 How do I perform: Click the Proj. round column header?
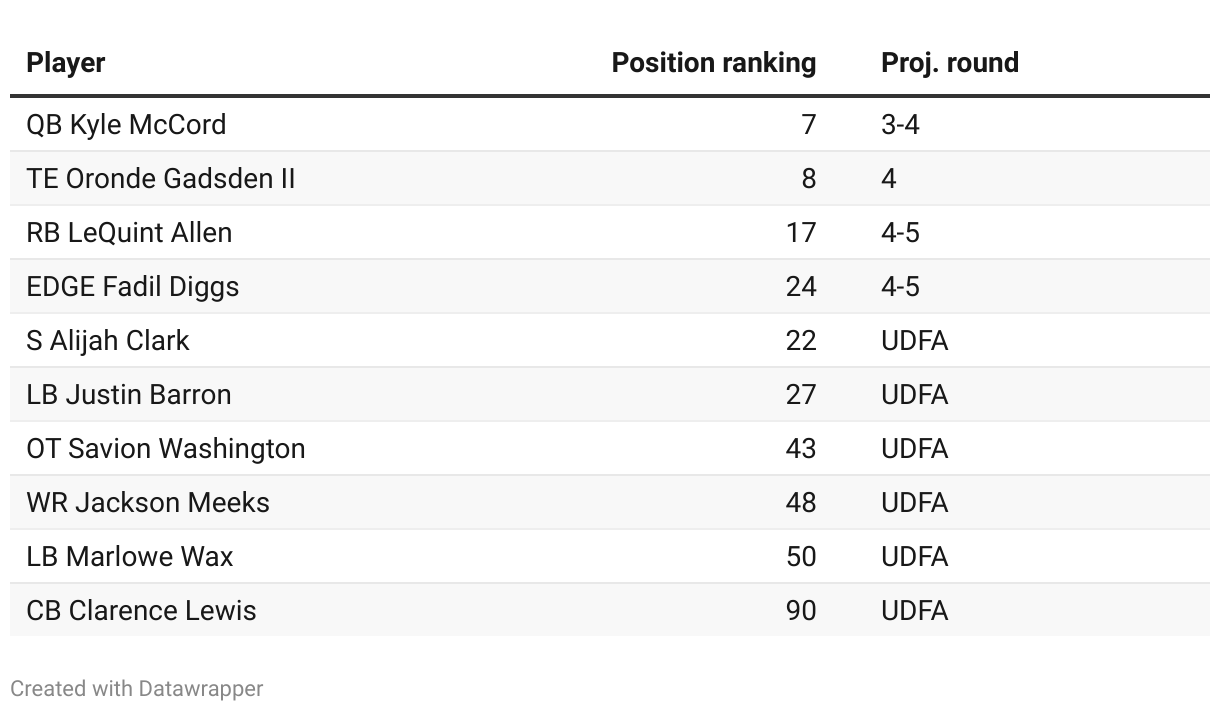coord(949,63)
